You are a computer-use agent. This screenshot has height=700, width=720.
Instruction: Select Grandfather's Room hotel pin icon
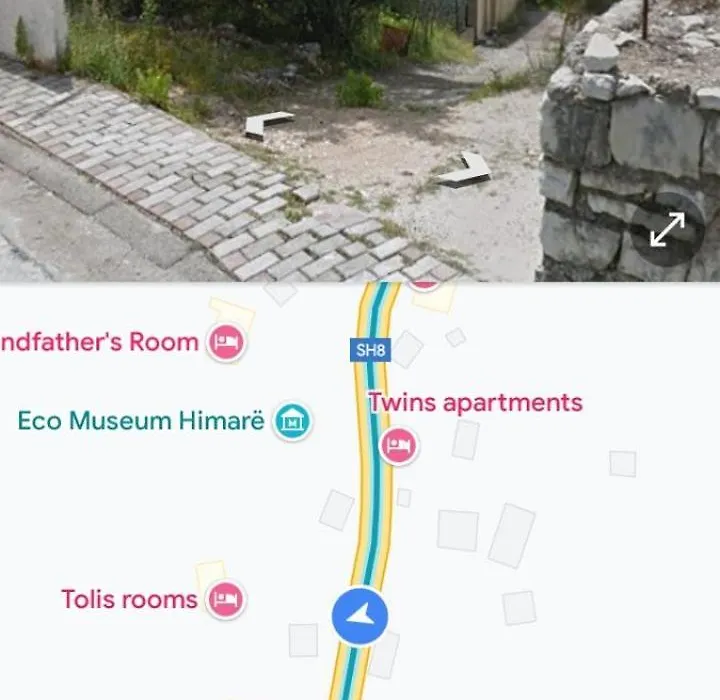pos(226,342)
